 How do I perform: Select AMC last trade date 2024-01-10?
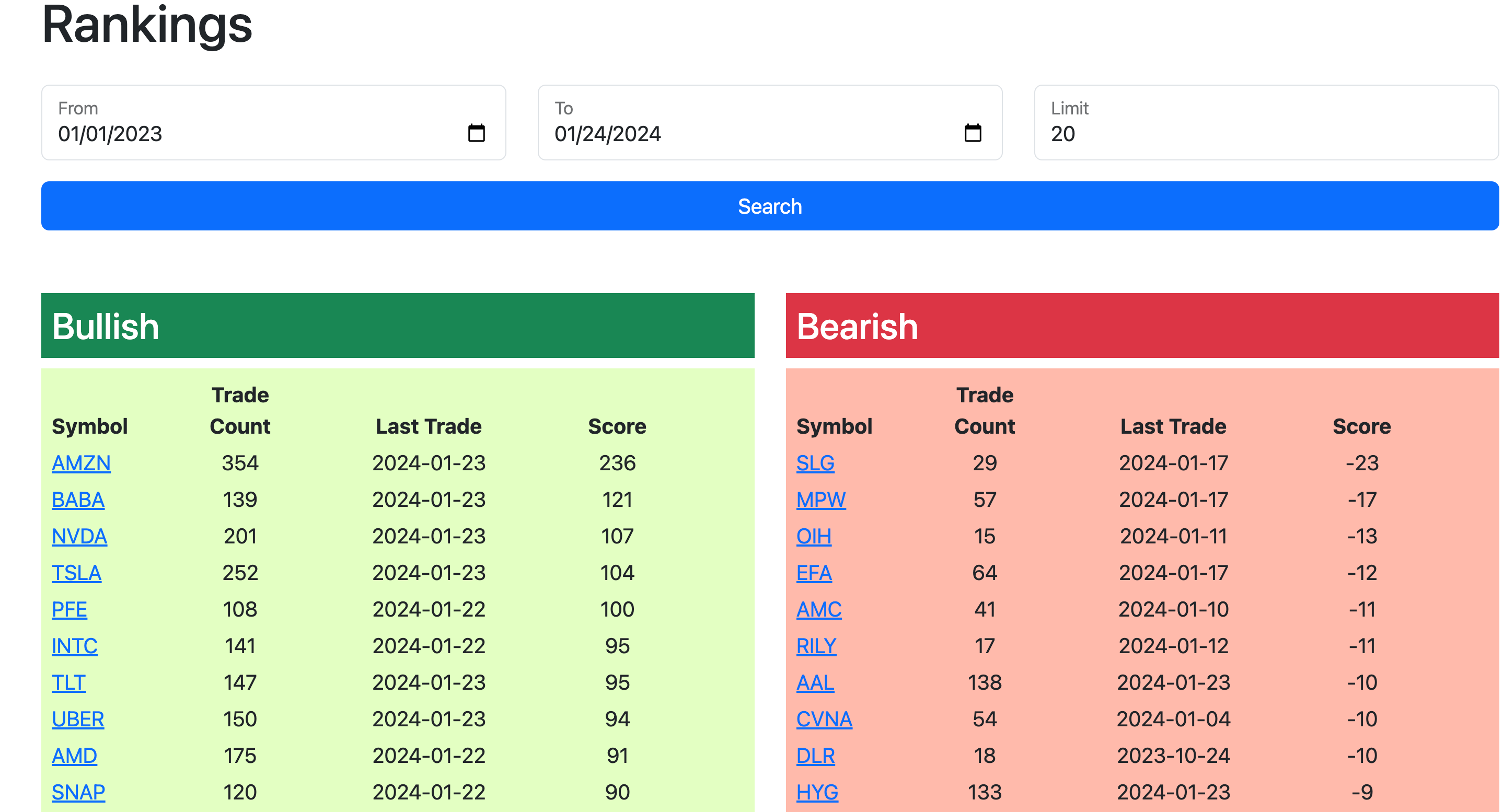coord(1173,610)
